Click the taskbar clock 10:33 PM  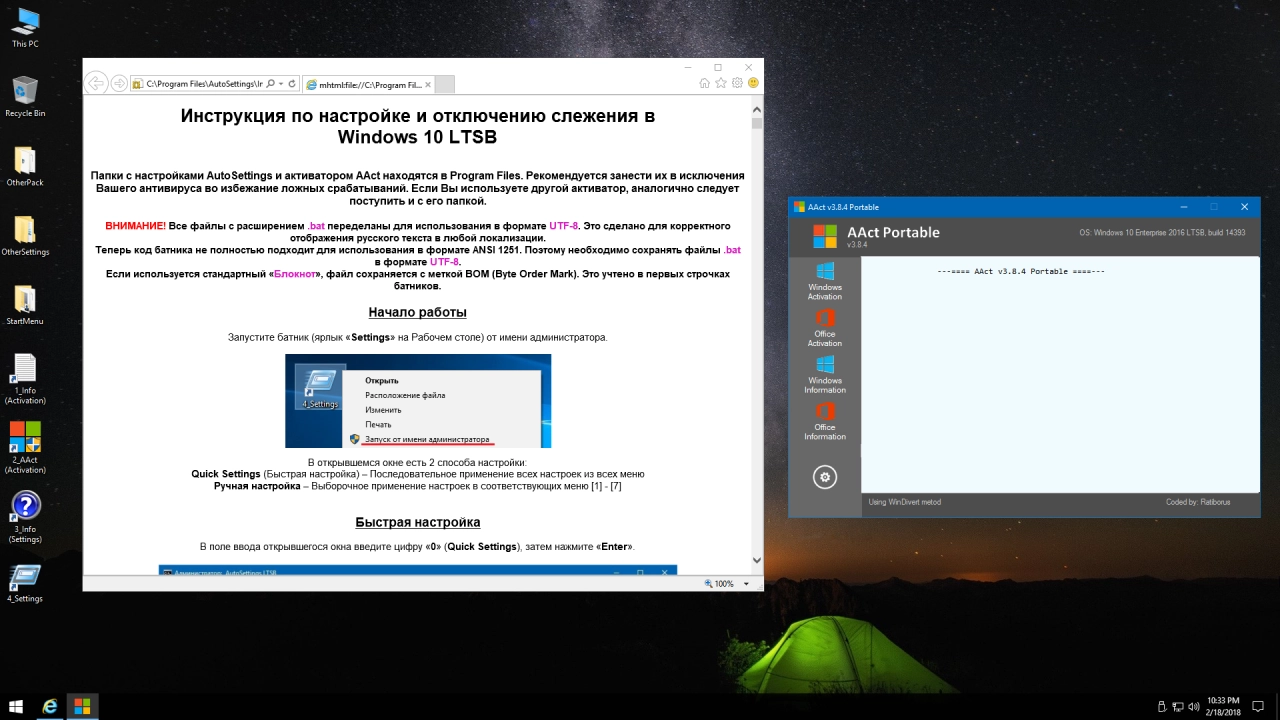point(1223,706)
